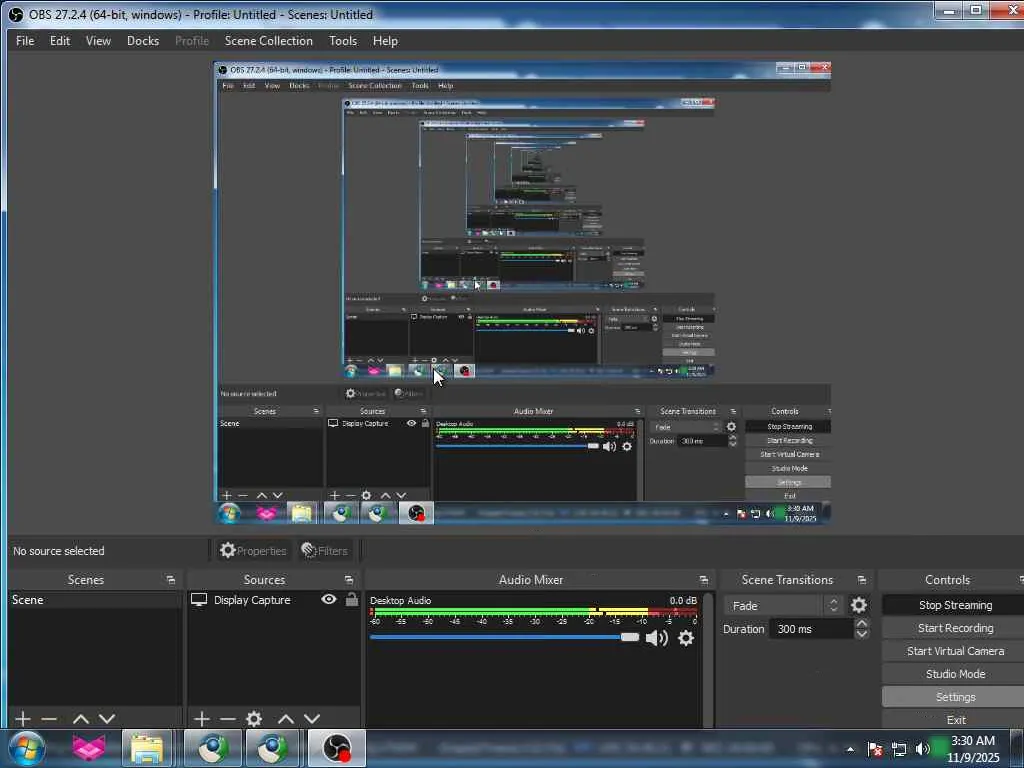
Task: Open Settings from Controls dock
Action: [955, 697]
